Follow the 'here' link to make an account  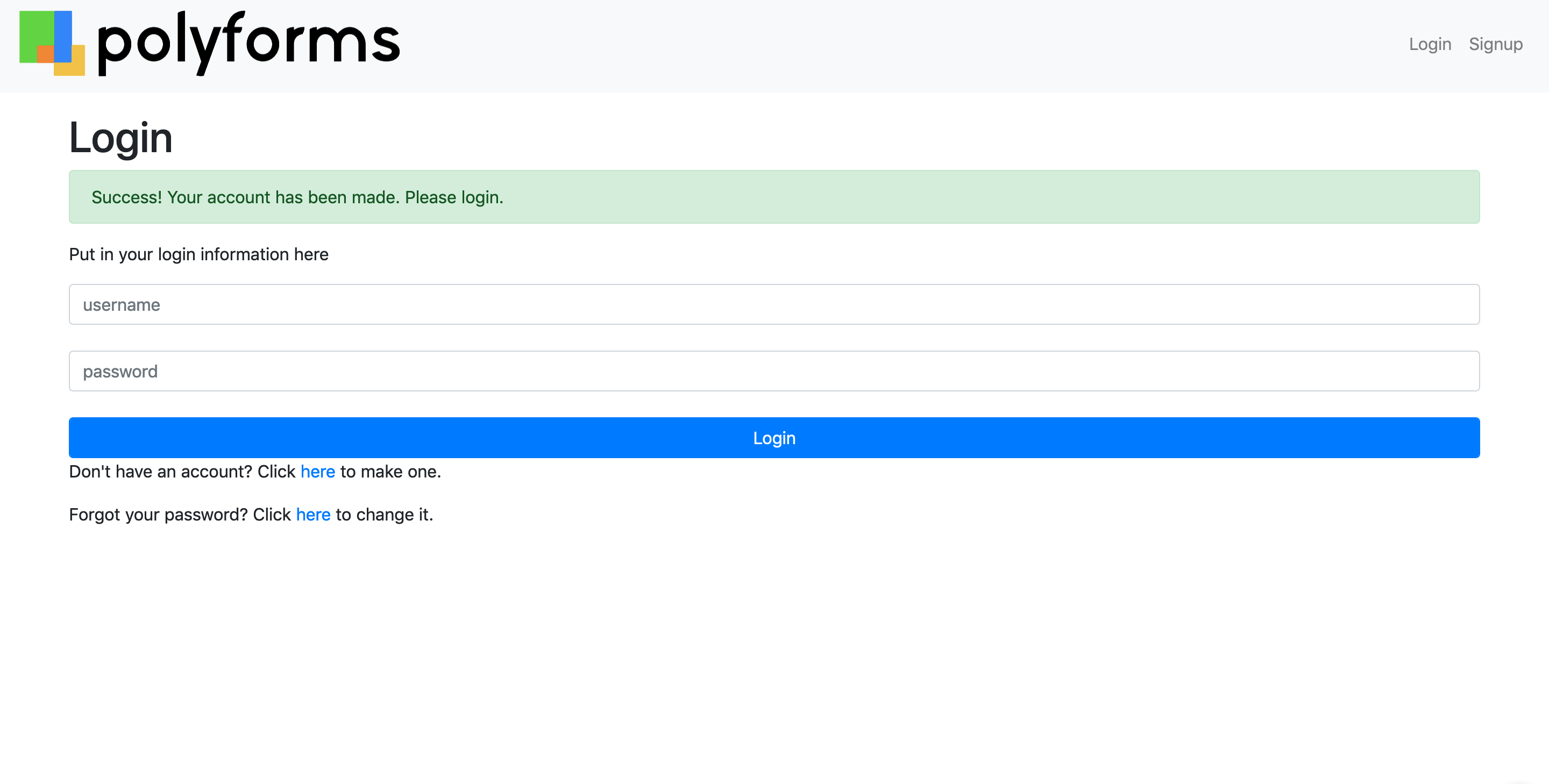point(317,472)
